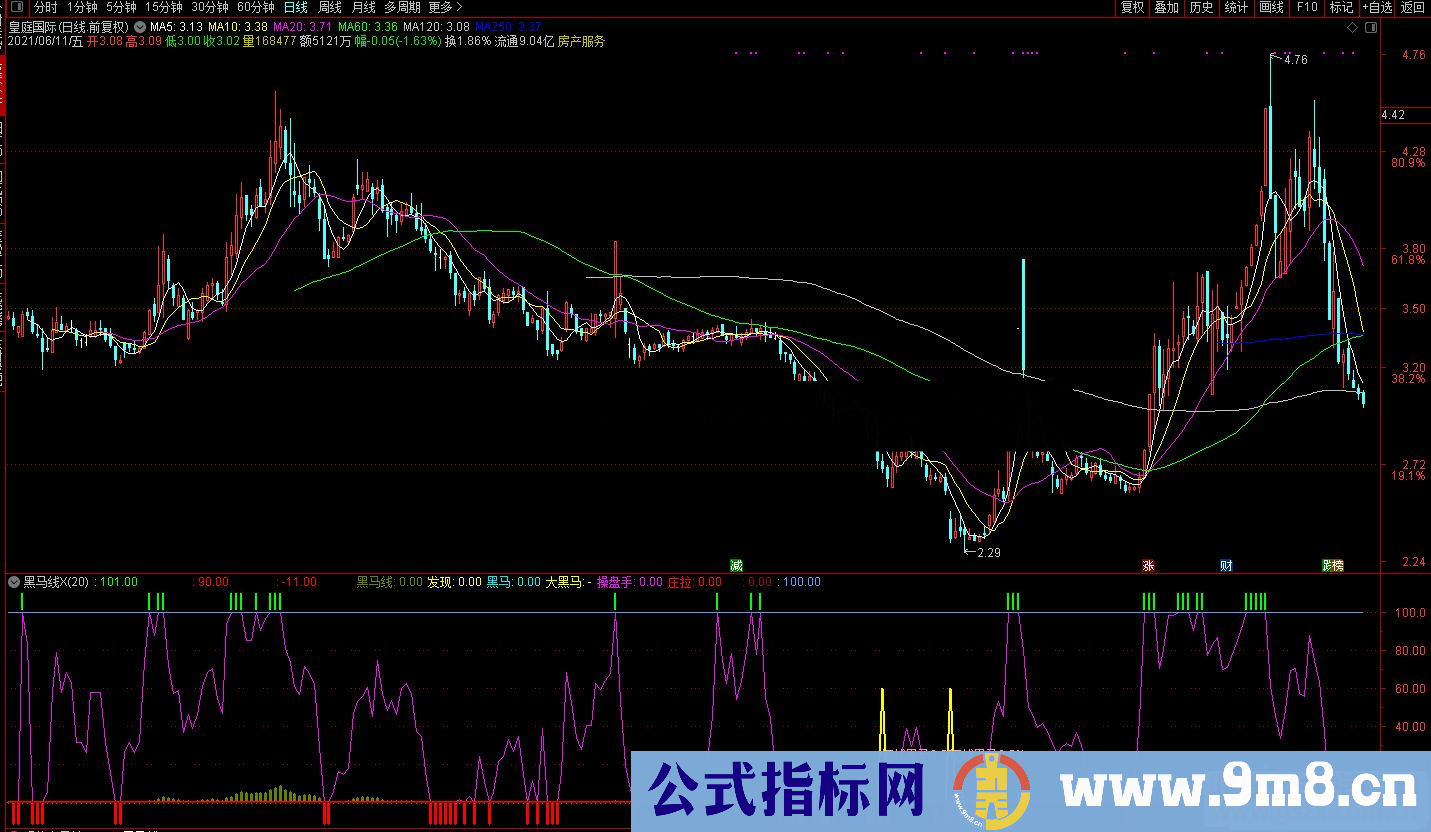Select the 分时 intraday view
1431x832 pixels.
(46, 7)
